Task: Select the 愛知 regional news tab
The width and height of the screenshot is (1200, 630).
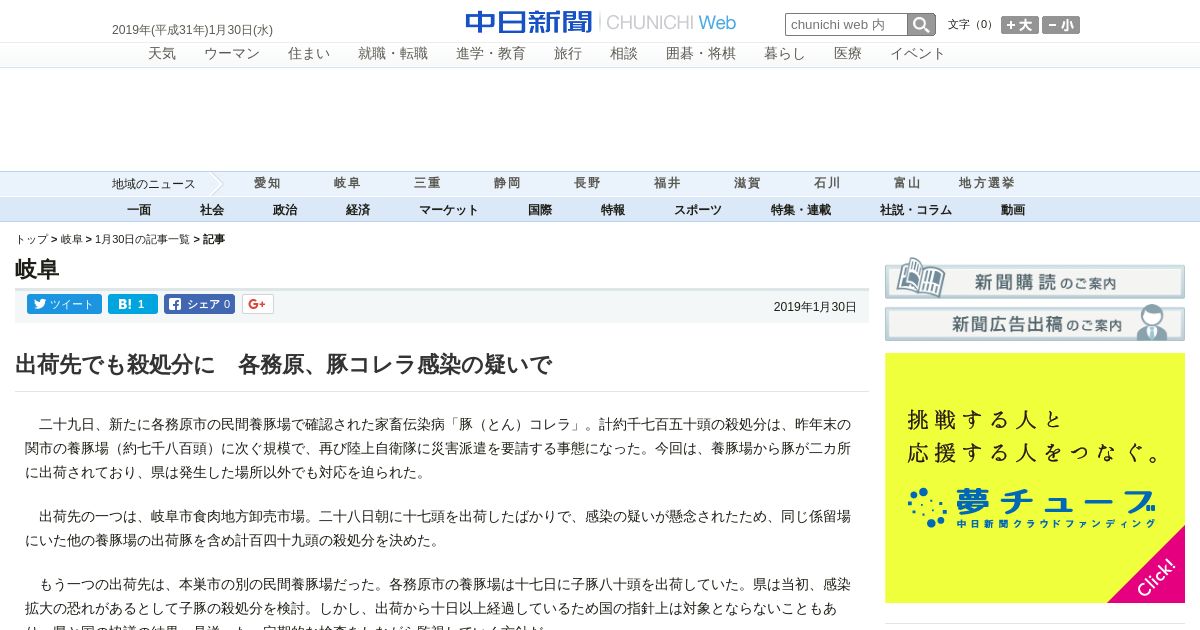Action: (267, 183)
